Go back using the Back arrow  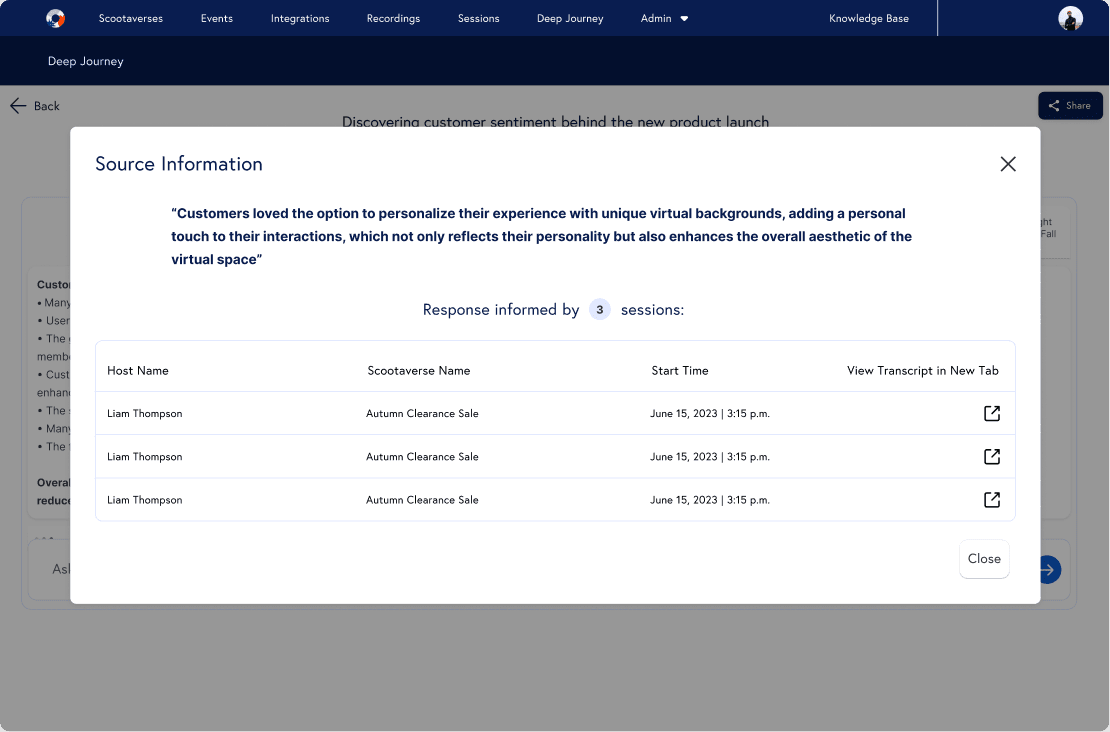click(35, 106)
